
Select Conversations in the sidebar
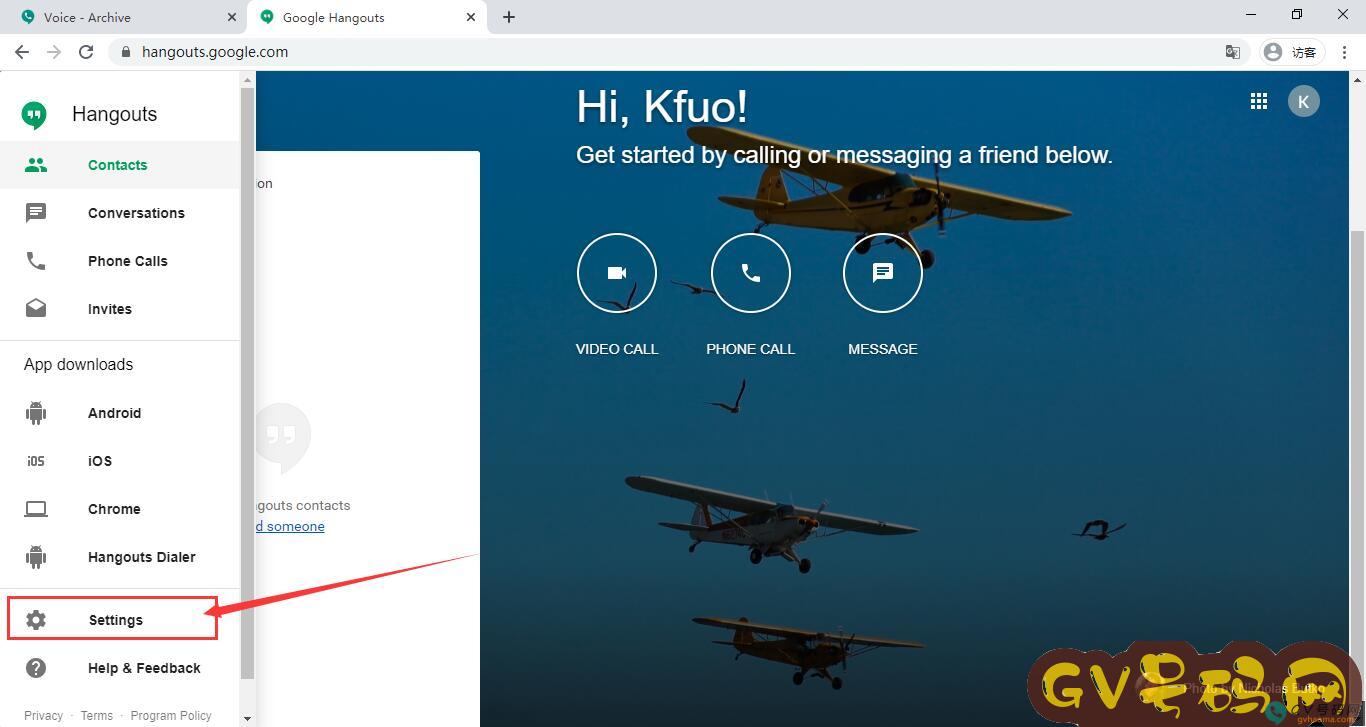(136, 213)
